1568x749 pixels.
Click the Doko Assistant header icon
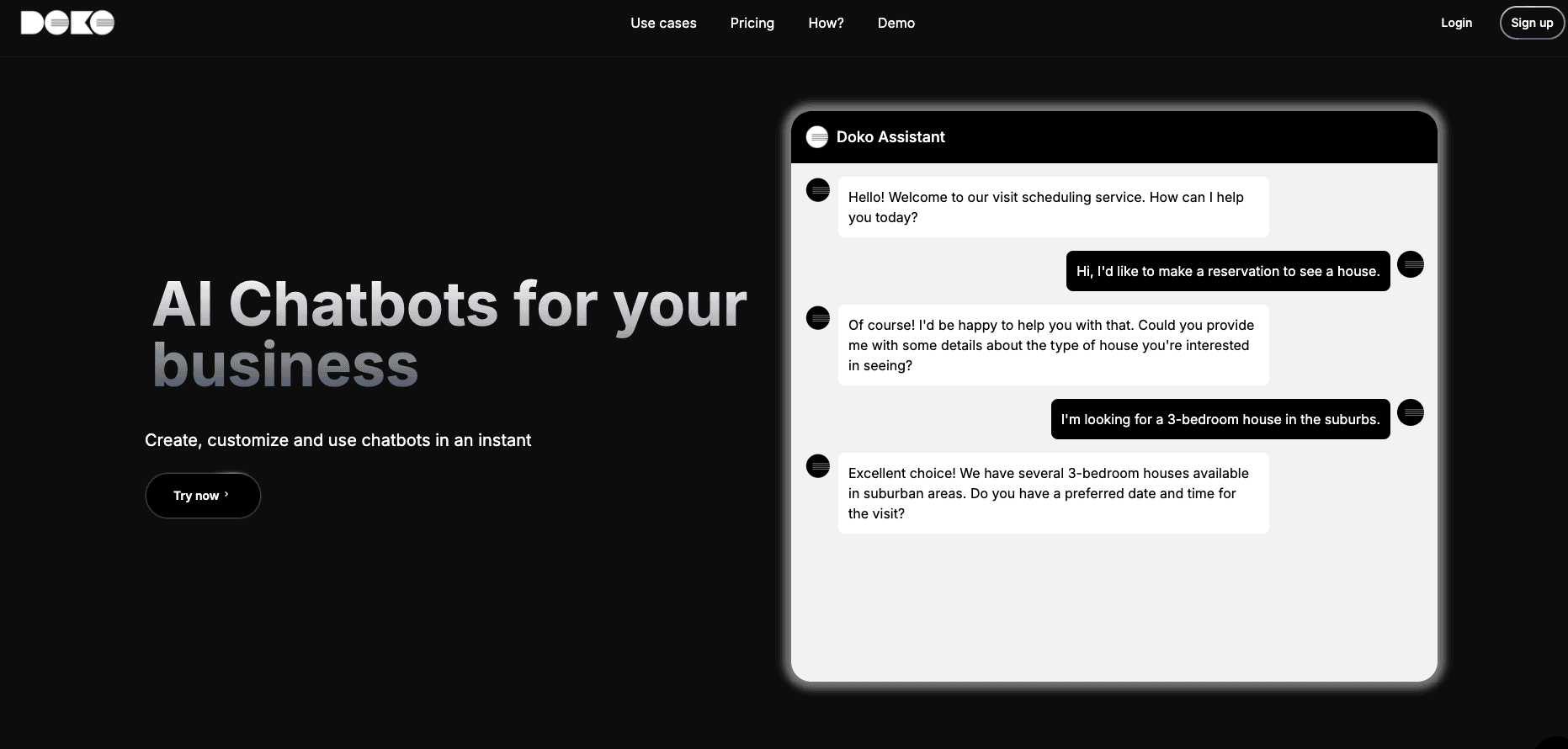point(816,137)
